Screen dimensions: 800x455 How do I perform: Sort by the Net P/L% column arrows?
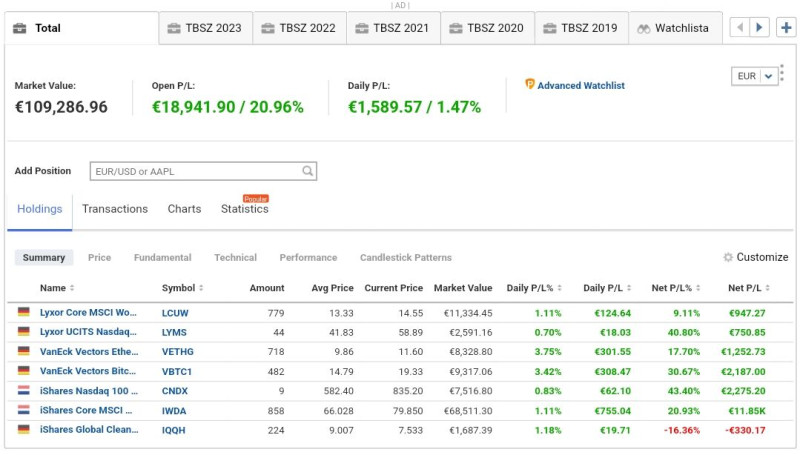(x=698, y=288)
